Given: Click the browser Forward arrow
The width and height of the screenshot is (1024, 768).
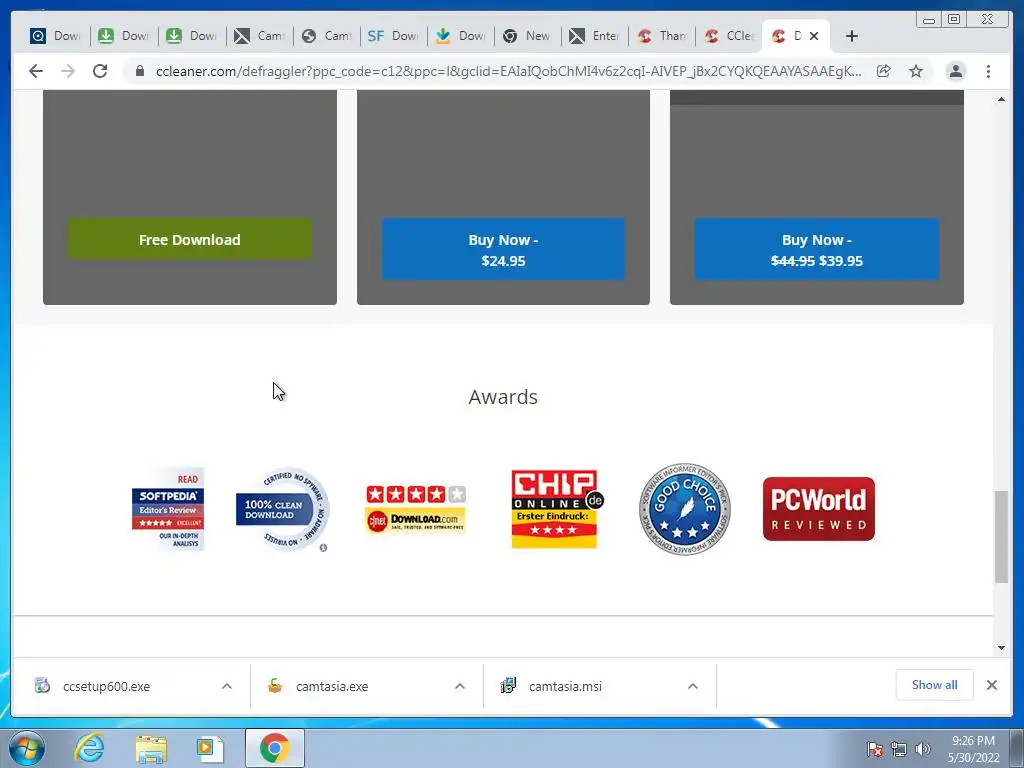Looking at the screenshot, I should click(68, 71).
